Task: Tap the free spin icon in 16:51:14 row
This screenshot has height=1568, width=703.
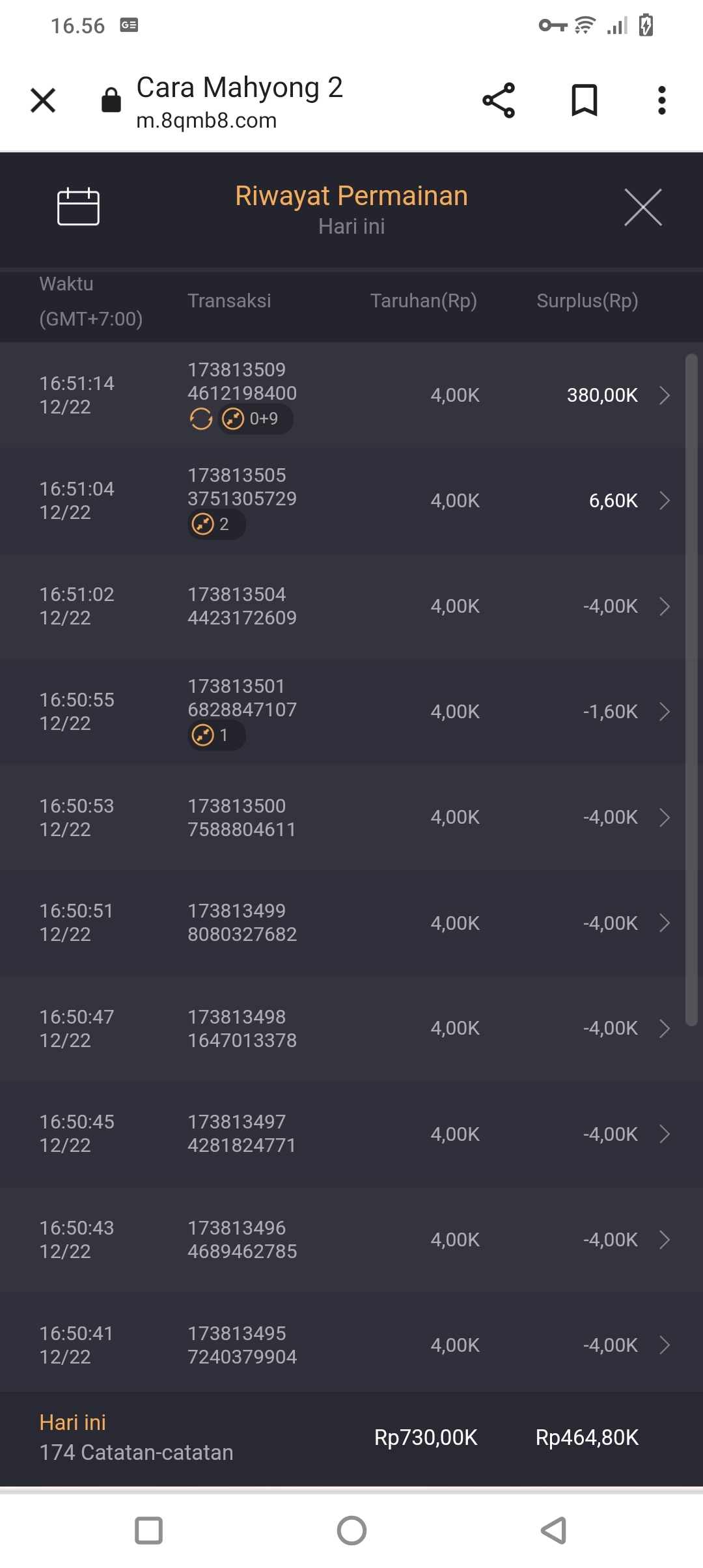Action: (x=201, y=419)
